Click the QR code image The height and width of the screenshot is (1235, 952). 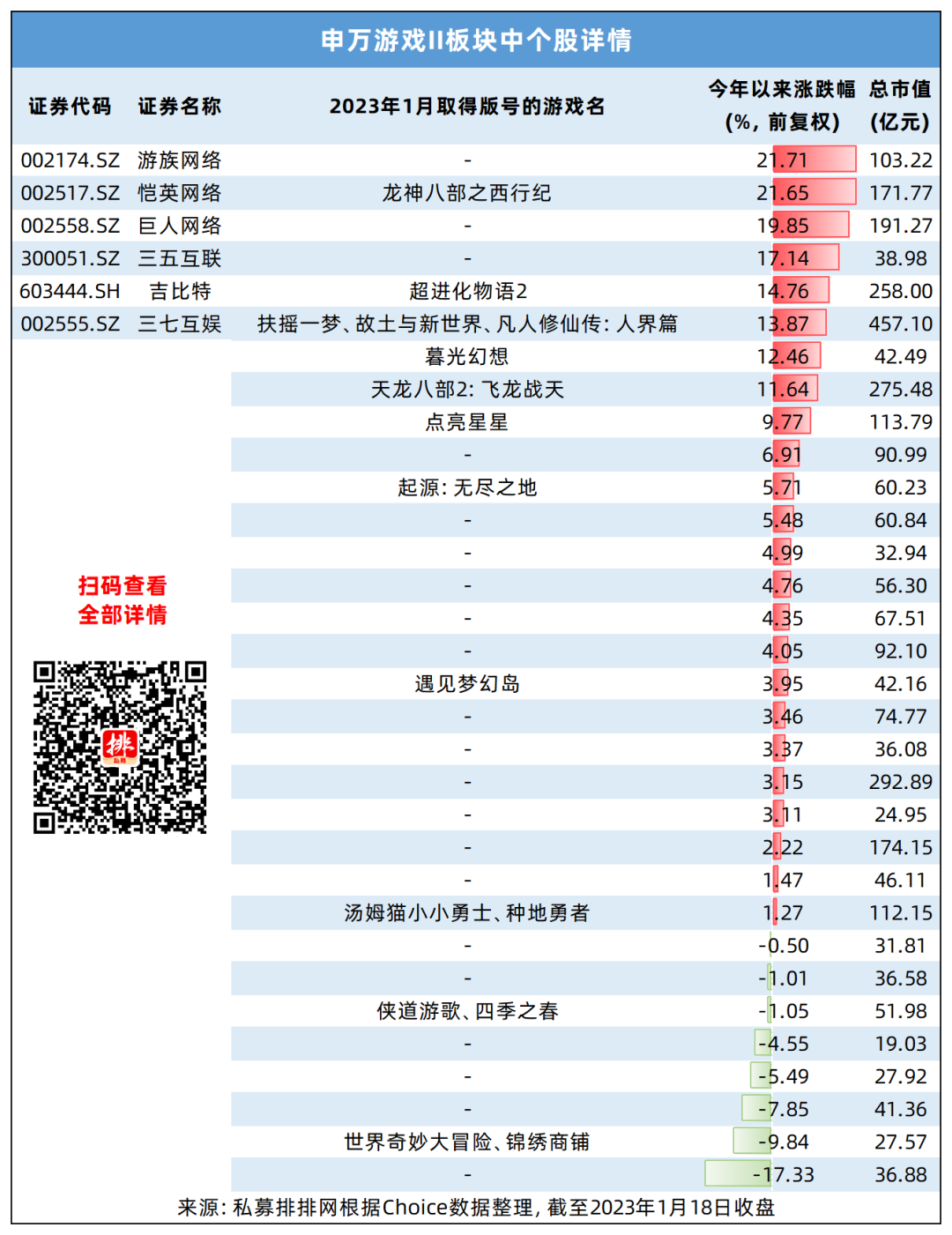point(120,748)
